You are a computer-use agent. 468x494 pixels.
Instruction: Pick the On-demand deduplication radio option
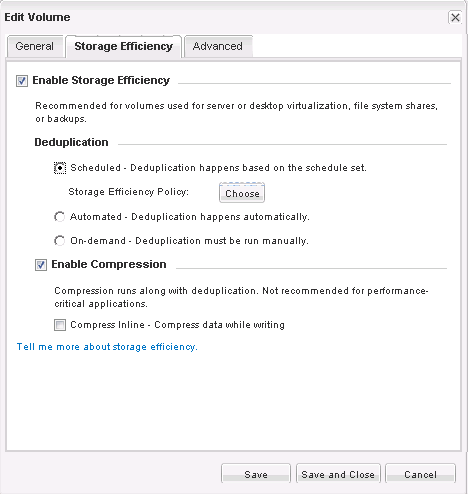pyautogui.click(x=60, y=241)
